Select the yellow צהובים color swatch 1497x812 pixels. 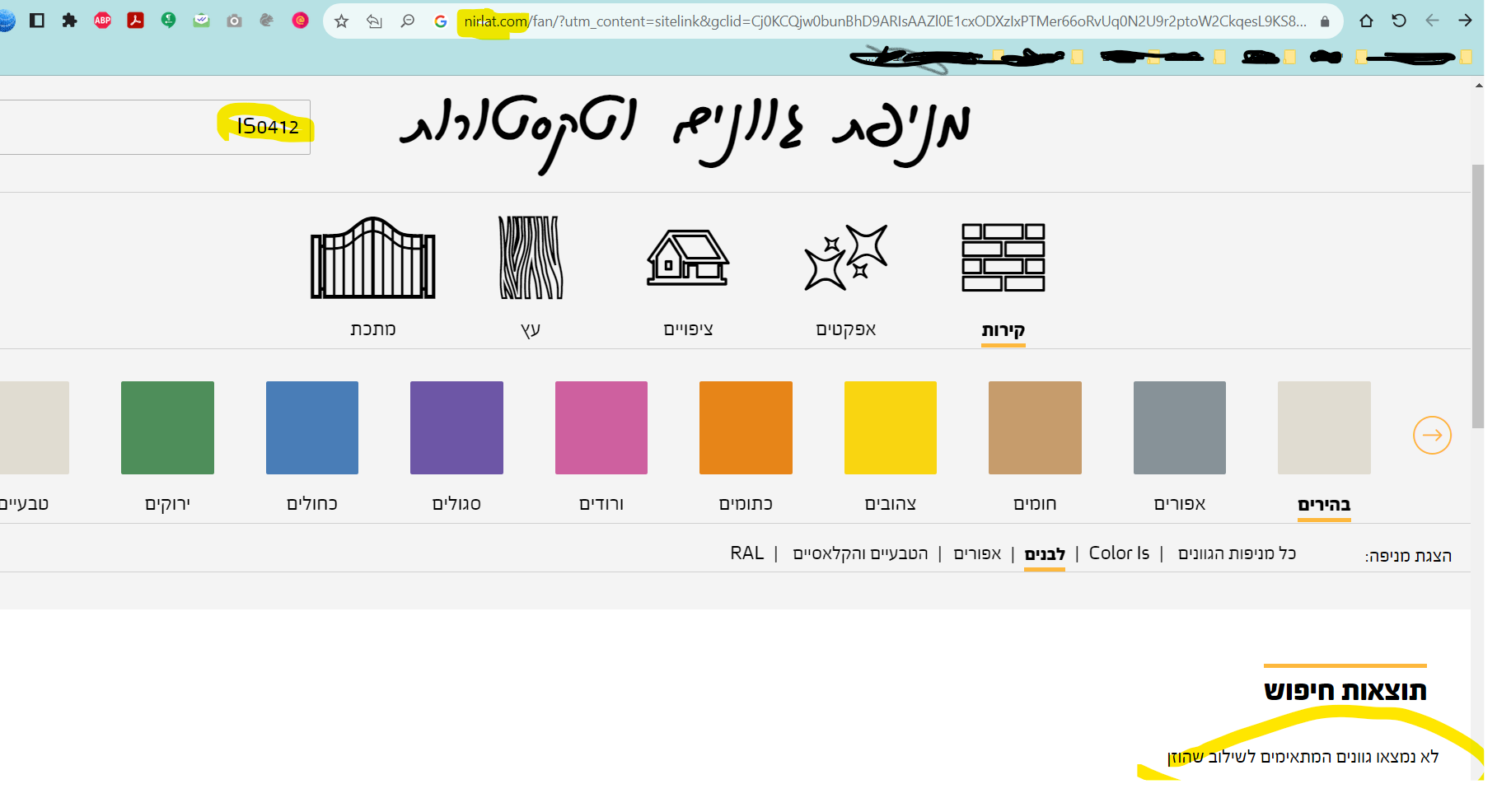(x=890, y=427)
